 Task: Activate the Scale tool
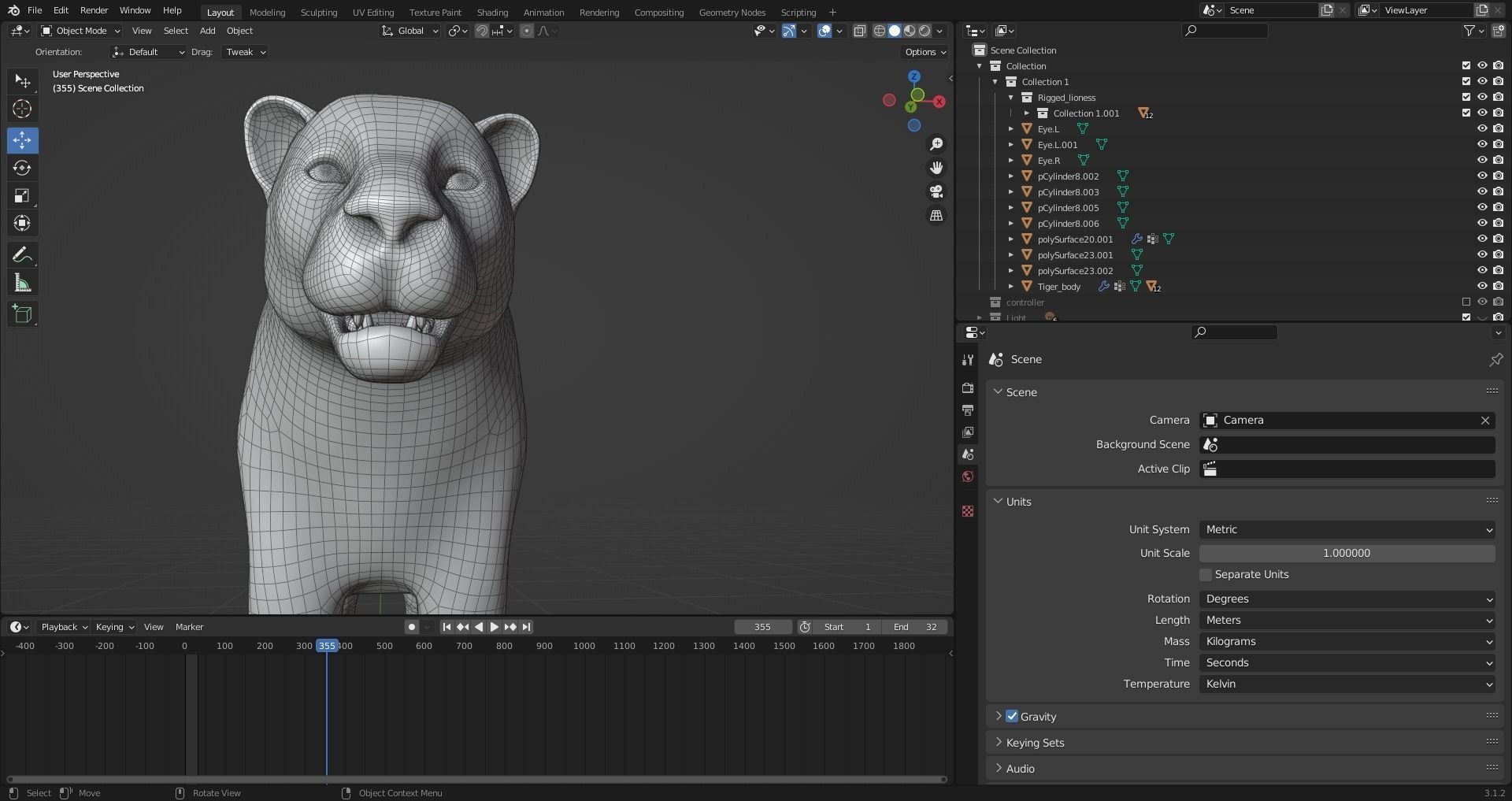(x=22, y=195)
